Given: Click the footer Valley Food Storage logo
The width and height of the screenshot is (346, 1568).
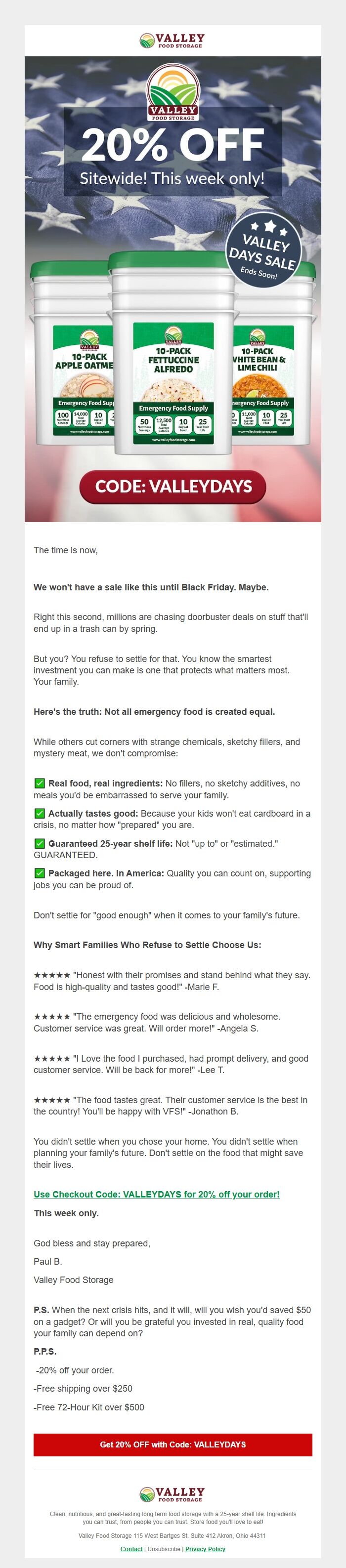Looking at the screenshot, I should 173,1494.
